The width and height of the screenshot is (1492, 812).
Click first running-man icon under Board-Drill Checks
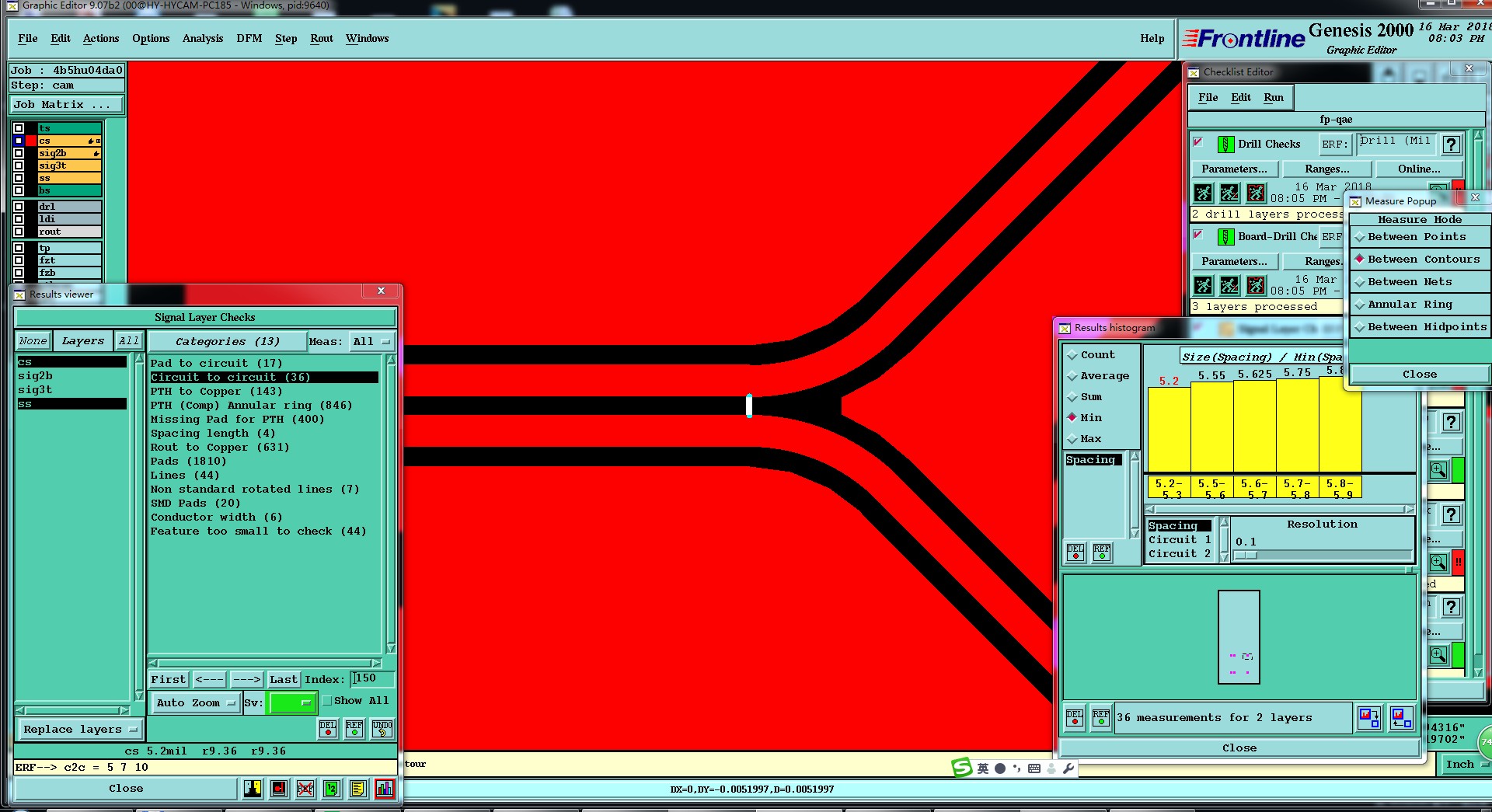[1203, 285]
